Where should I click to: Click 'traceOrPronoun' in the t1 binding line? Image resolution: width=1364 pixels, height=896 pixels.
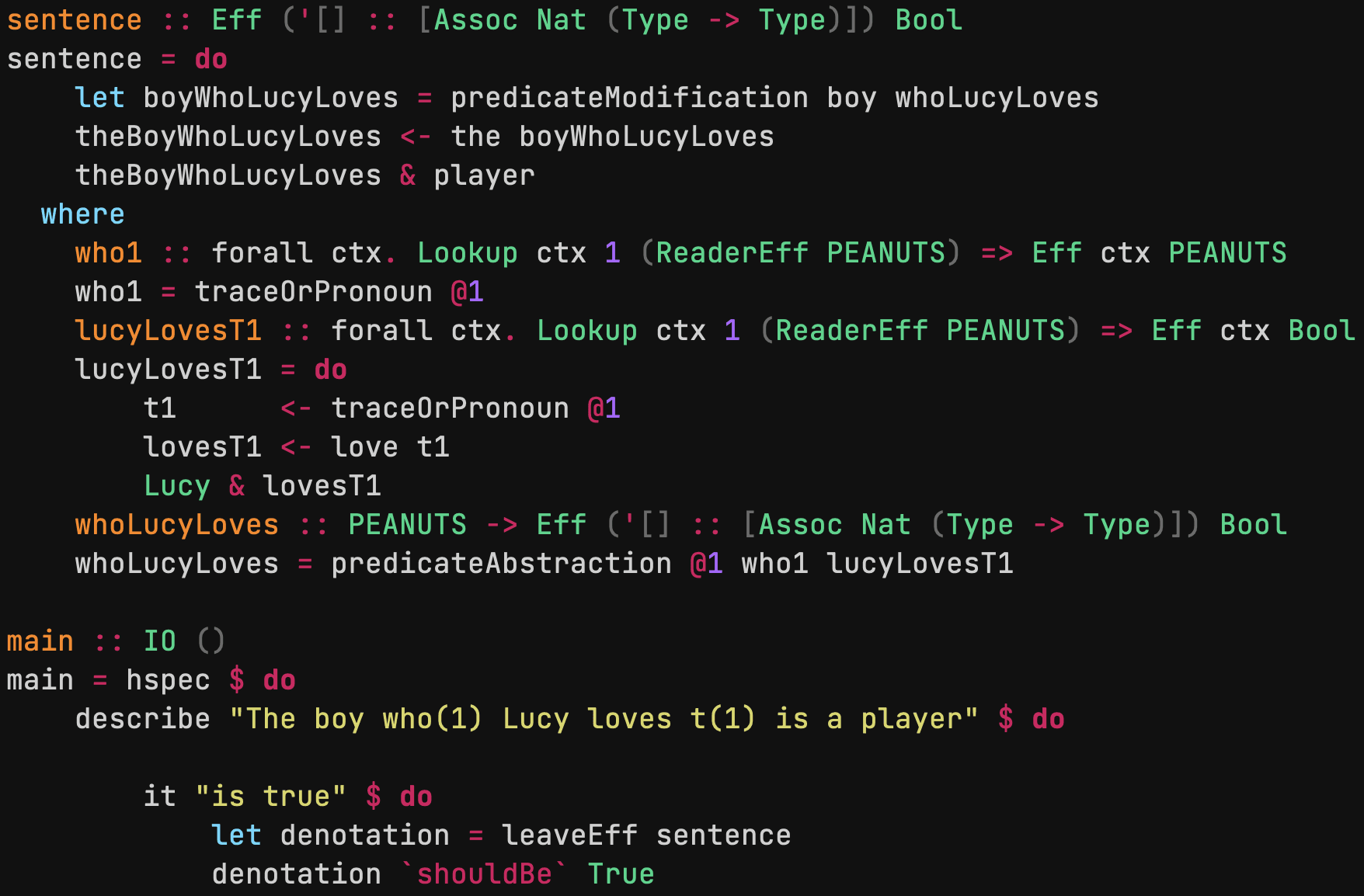click(x=450, y=408)
